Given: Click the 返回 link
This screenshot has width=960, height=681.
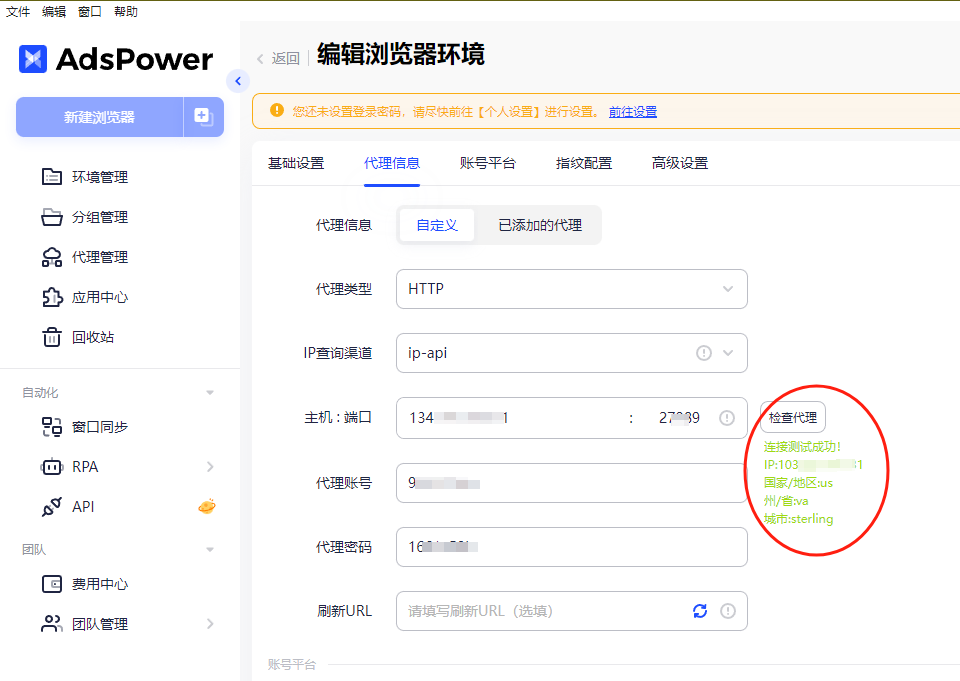Looking at the screenshot, I should point(285,58).
